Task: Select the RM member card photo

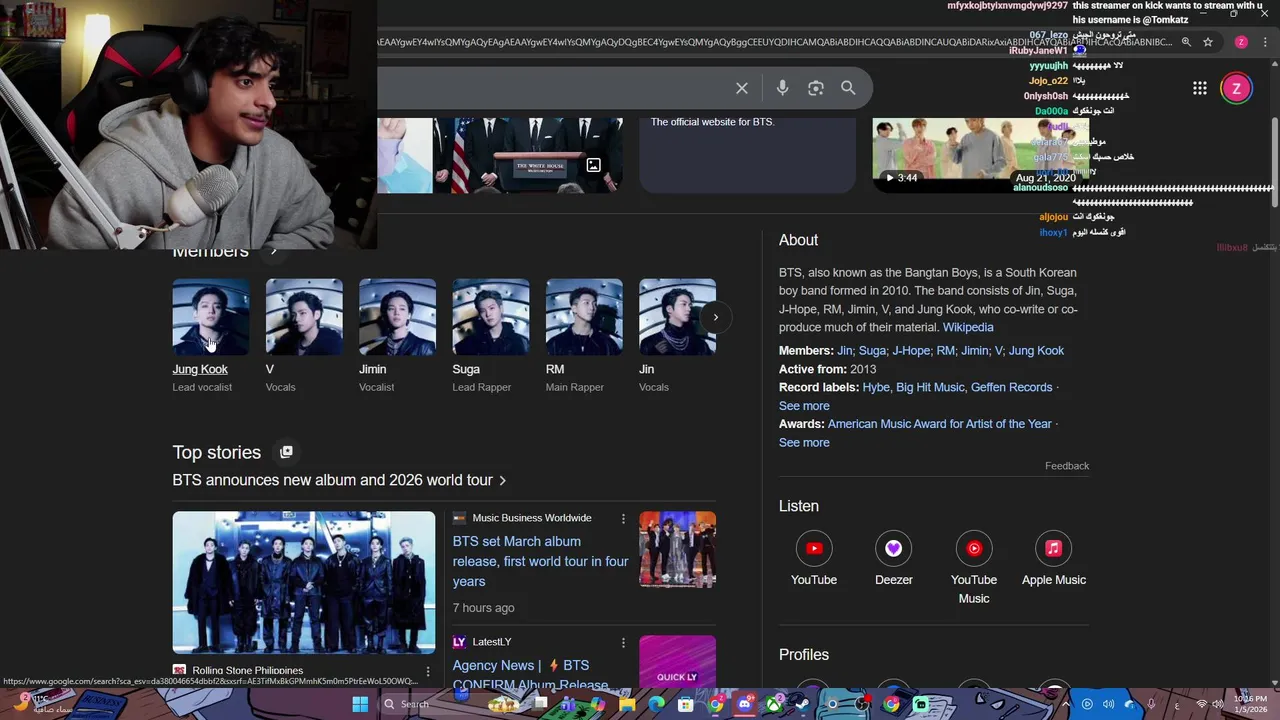Action: pos(584,317)
